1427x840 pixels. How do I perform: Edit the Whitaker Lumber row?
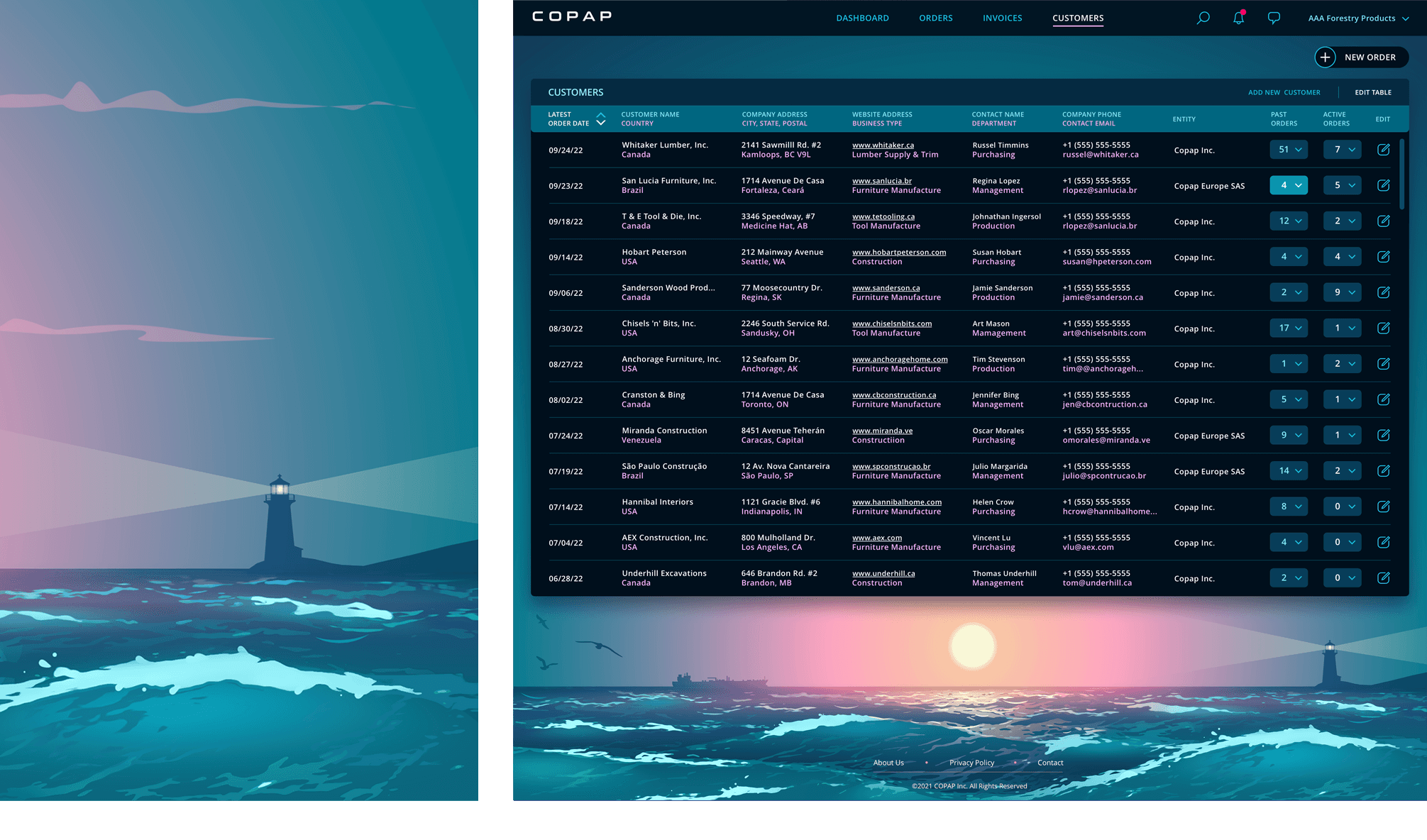click(x=1383, y=150)
